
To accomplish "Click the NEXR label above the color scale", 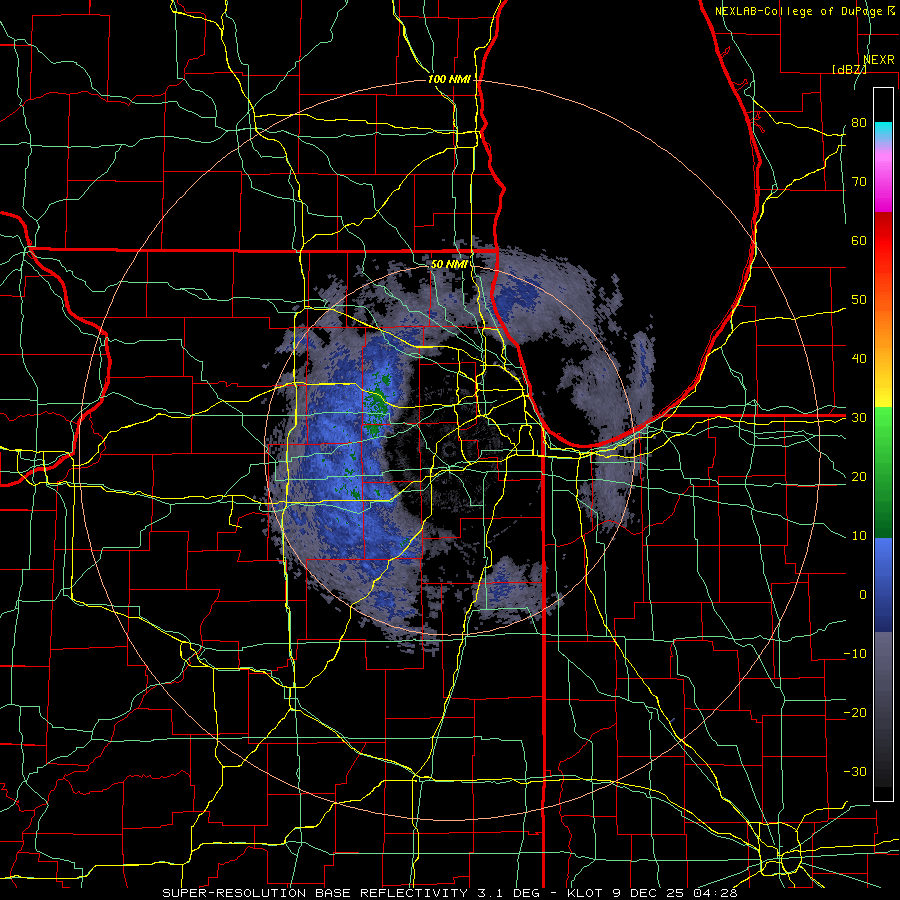I will tap(878, 59).
